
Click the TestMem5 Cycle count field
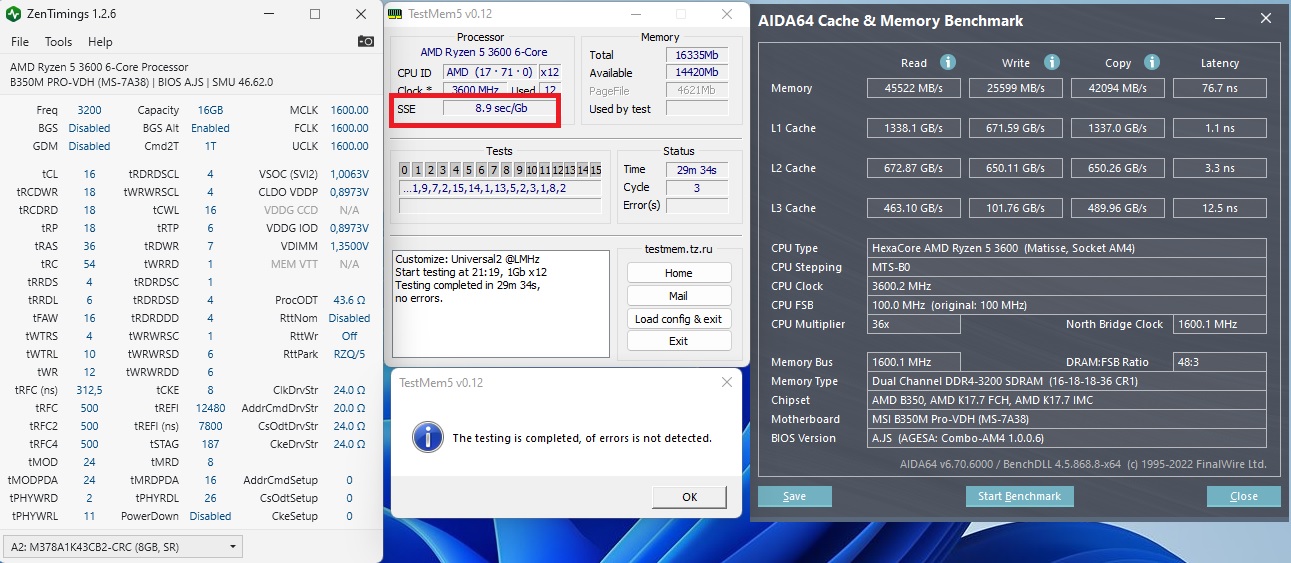[x=697, y=187]
